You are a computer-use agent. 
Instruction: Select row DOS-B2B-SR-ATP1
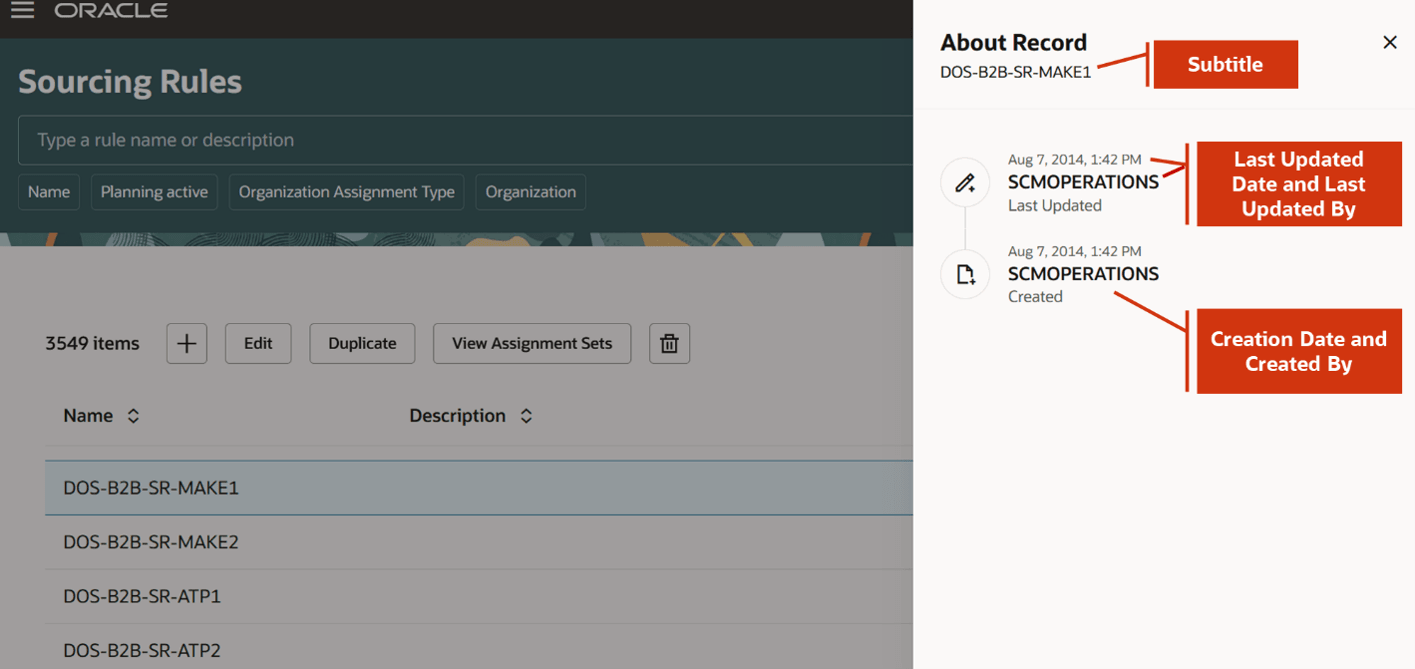click(x=479, y=596)
